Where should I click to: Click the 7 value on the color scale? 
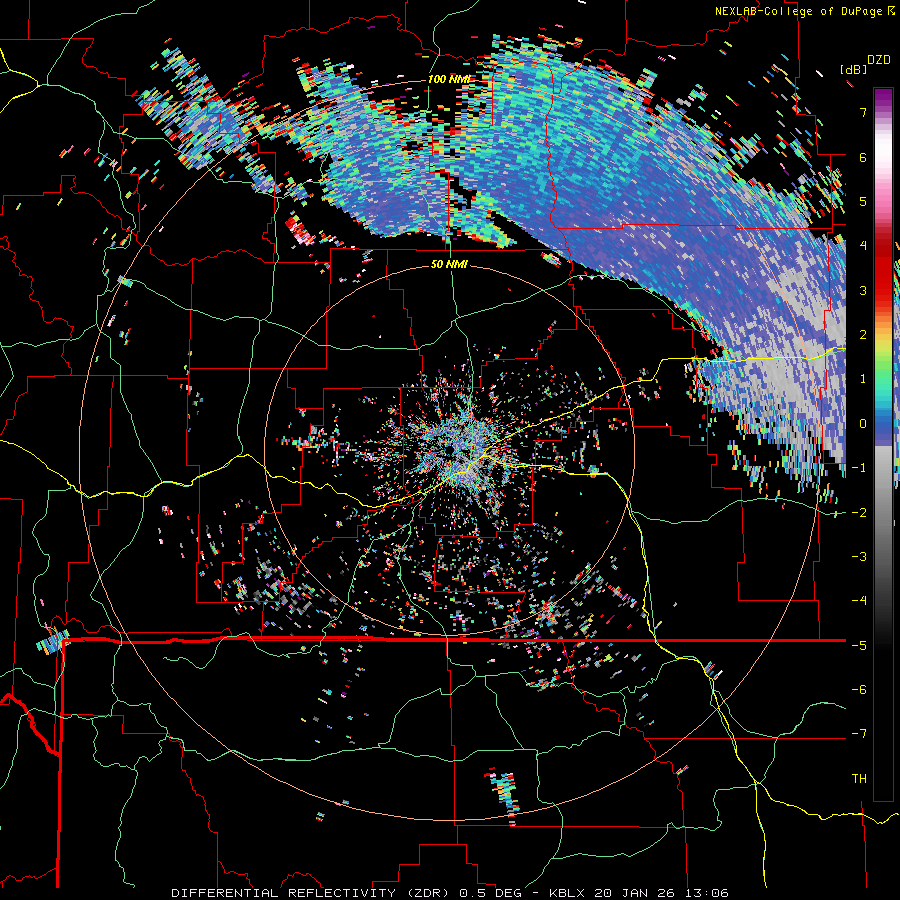[x=863, y=112]
